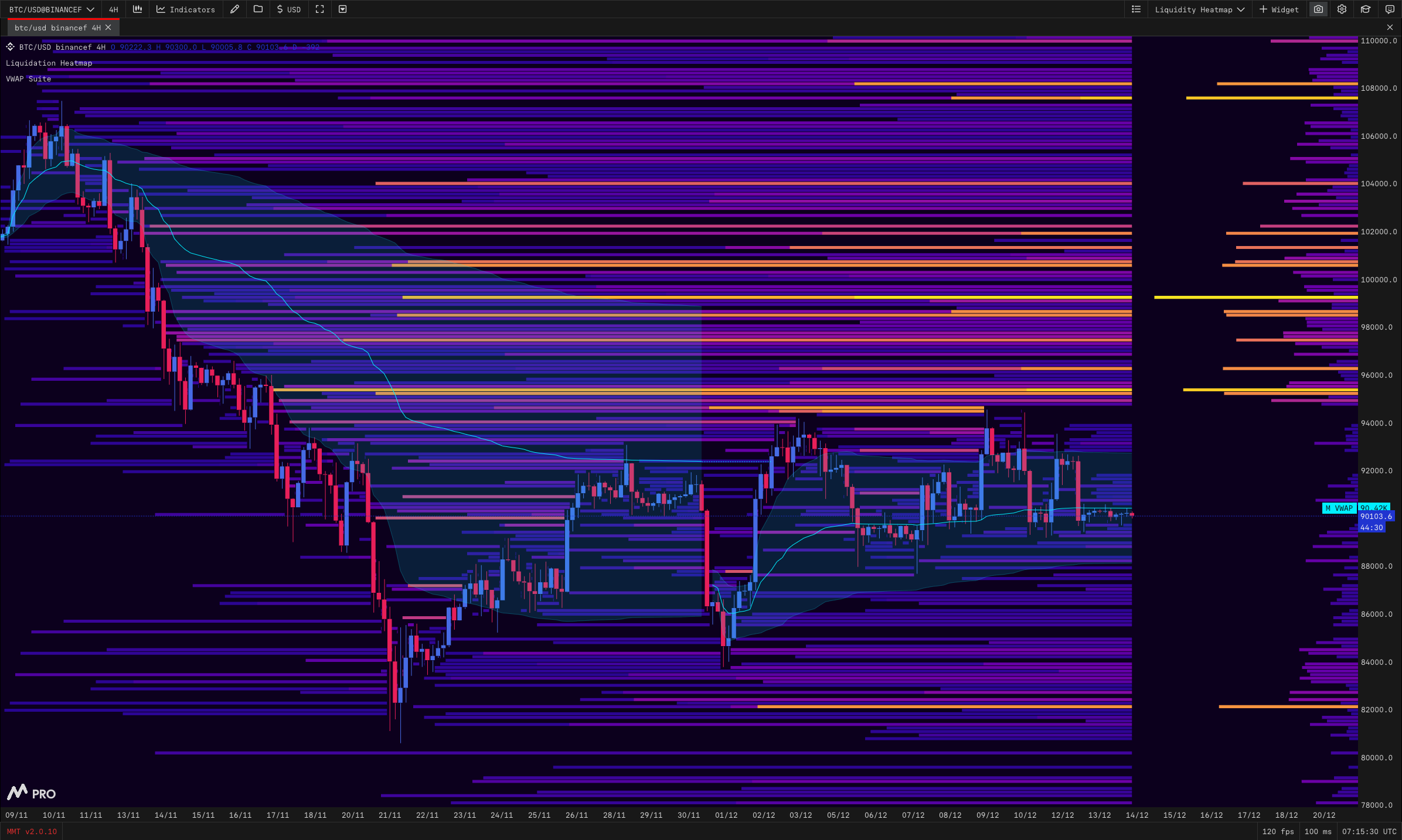
Task: Open the folder layouts icon
Action: [x=258, y=9]
